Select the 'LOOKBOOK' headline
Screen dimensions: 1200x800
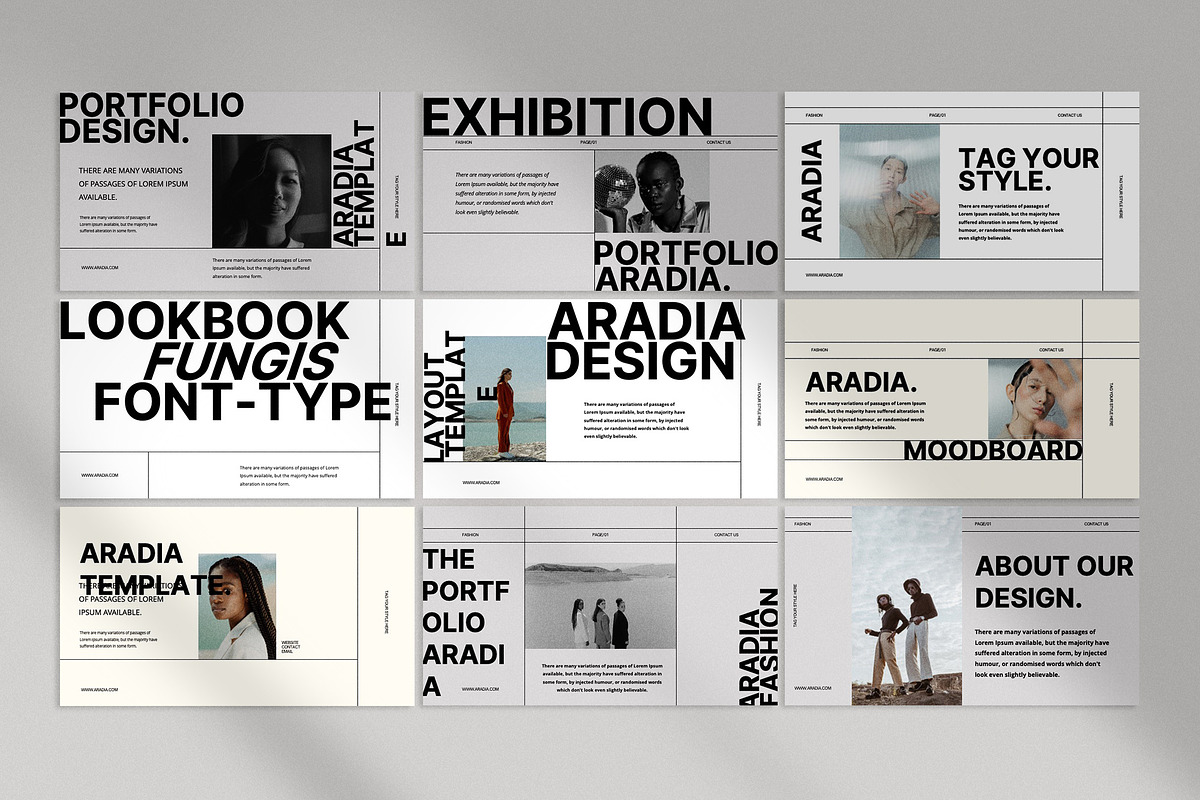point(205,321)
